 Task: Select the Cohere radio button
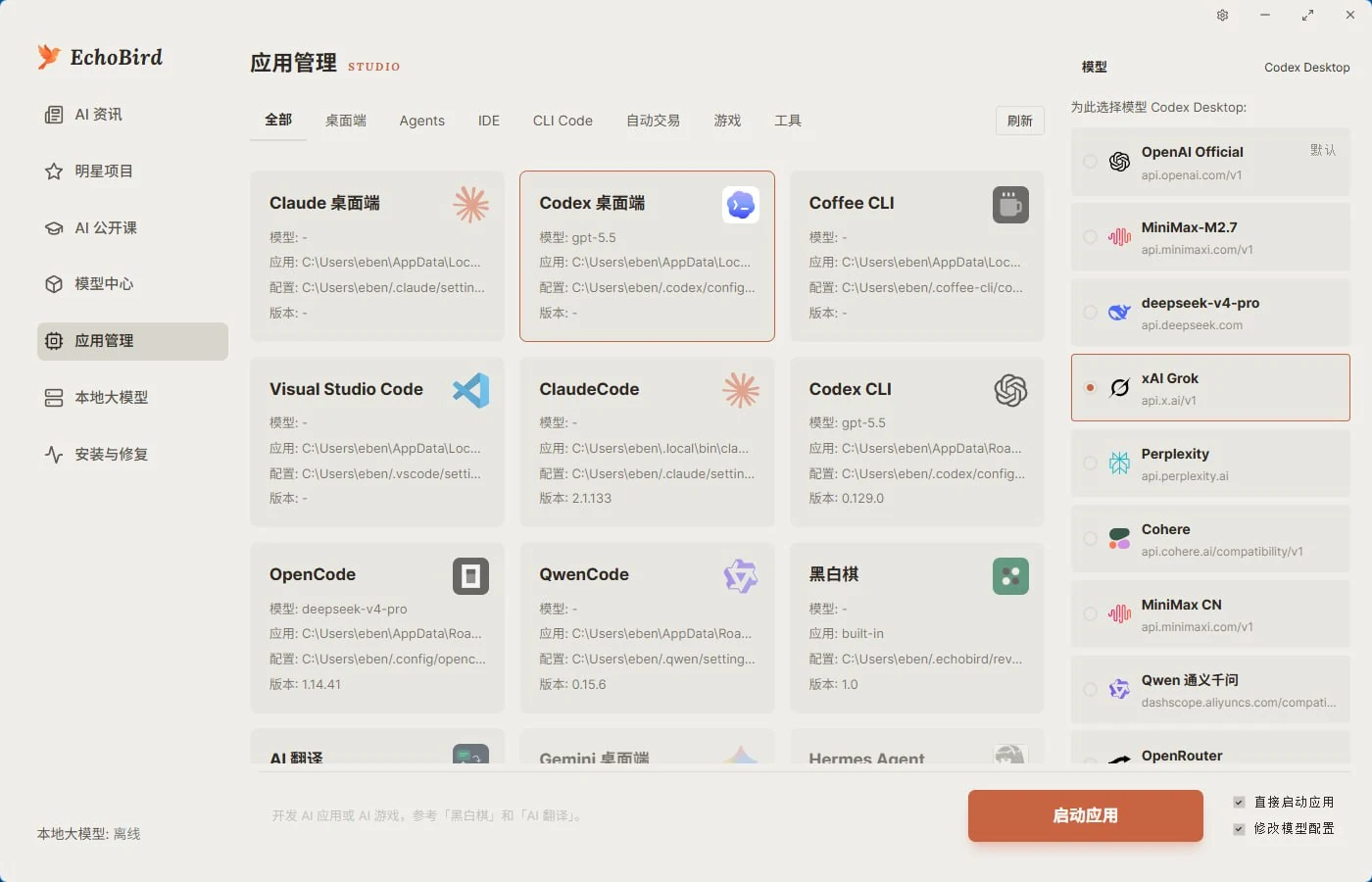1090,539
